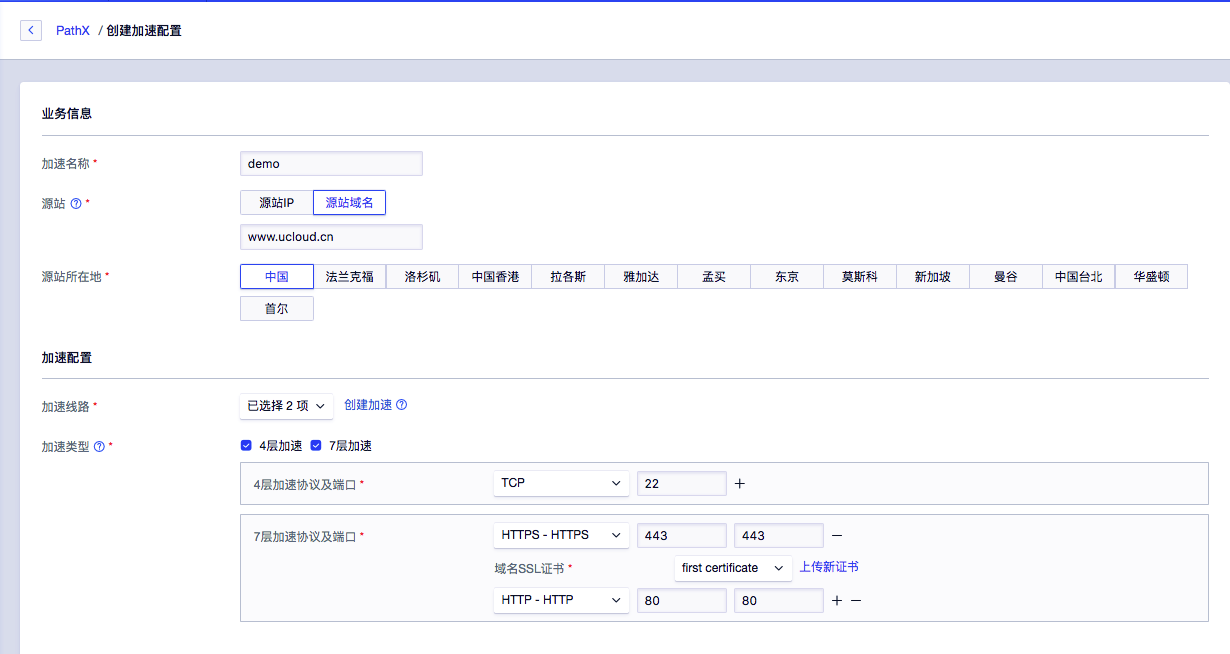This screenshot has width=1230, height=654.
Task: Add a 4层 port with plus icon
Action: coord(740,483)
